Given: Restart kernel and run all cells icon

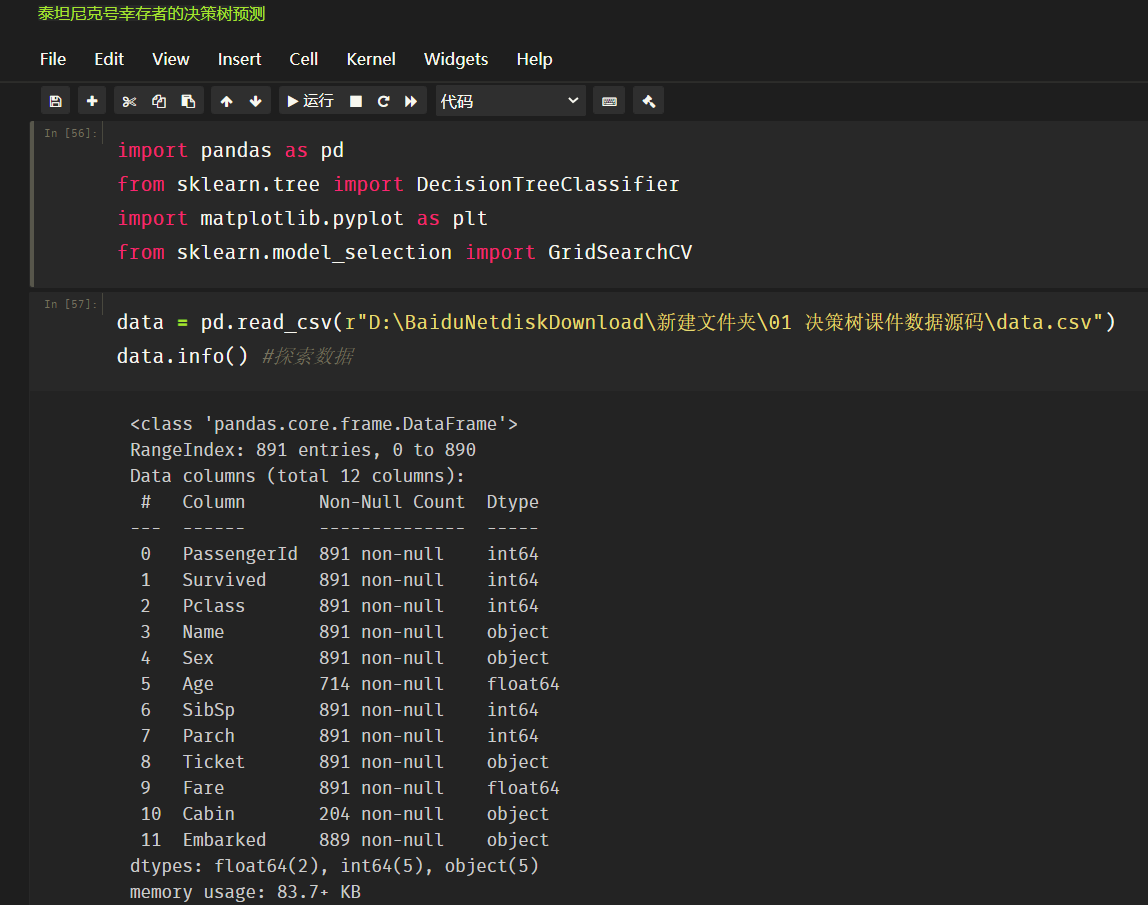Looking at the screenshot, I should click(x=412, y=100).
